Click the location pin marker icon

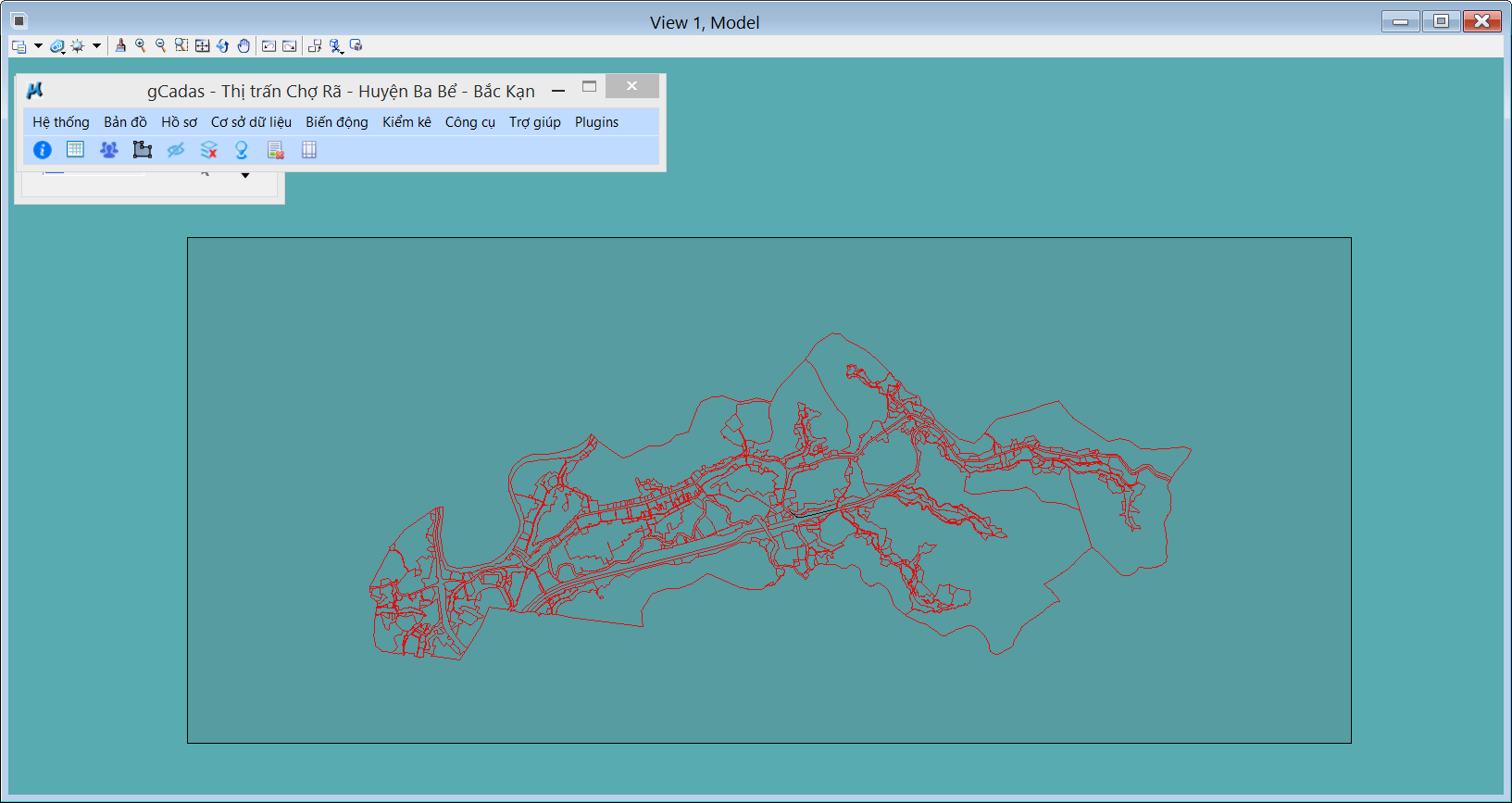[242, 150]
